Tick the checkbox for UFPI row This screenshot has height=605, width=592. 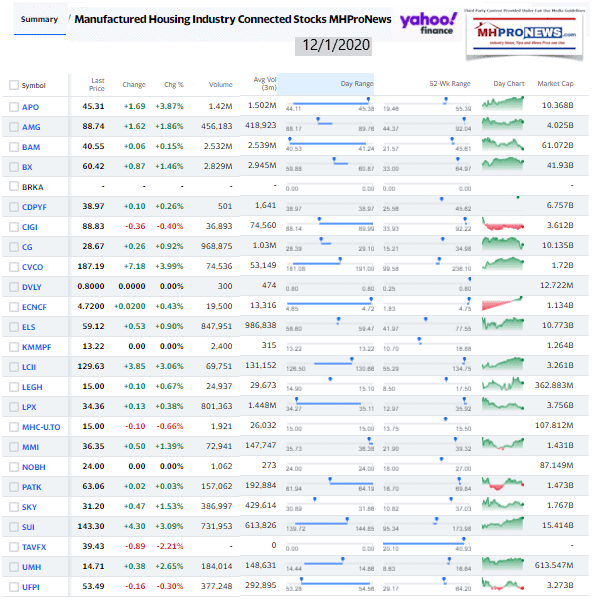point(14,587)
